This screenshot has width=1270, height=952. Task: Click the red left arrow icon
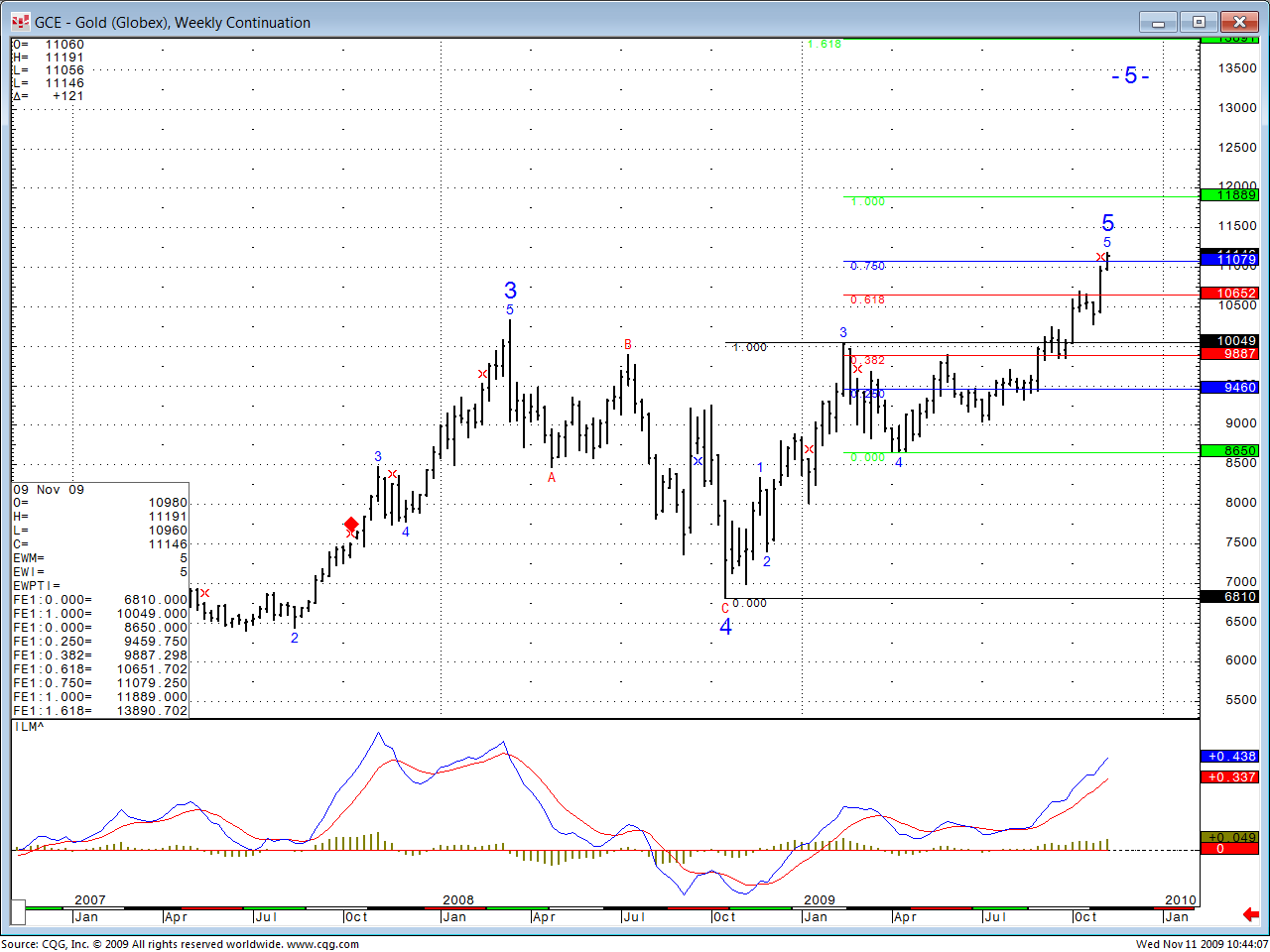click(1251, 914)
